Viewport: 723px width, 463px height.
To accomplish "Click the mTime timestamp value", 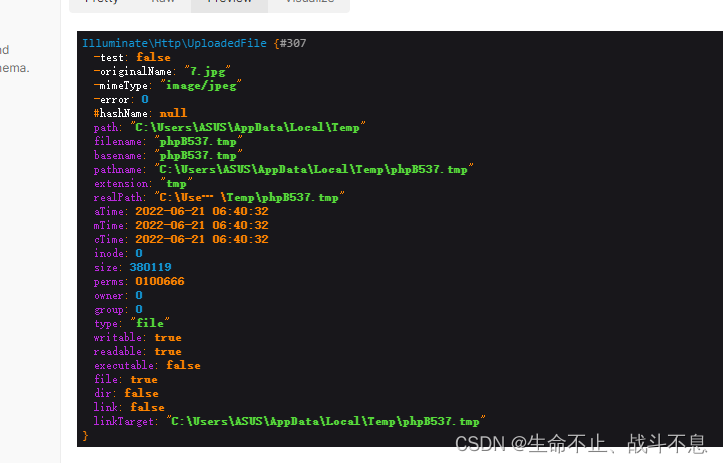I will [201, 226].
